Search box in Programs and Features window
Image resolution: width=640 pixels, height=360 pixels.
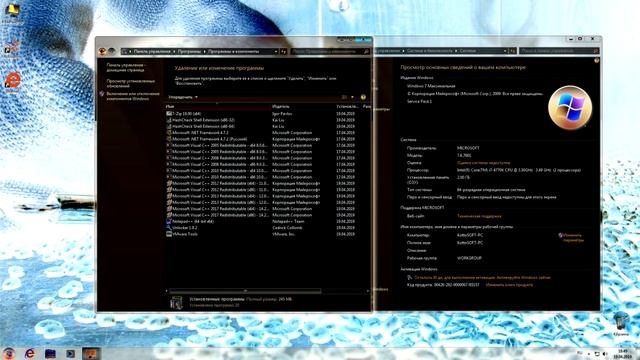331,52
